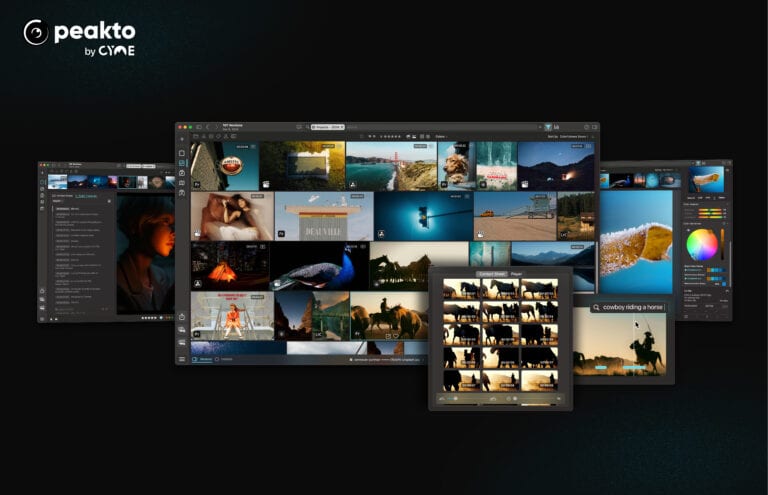
Task: Open hamburger menu icon at sidebar bottom
Action: [182, 359]
